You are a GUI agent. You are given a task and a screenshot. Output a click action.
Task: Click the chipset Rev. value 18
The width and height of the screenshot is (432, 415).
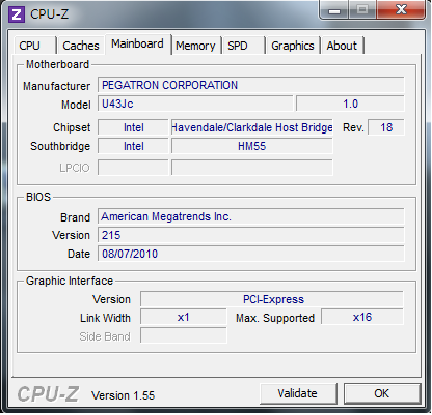pos(386,127)
